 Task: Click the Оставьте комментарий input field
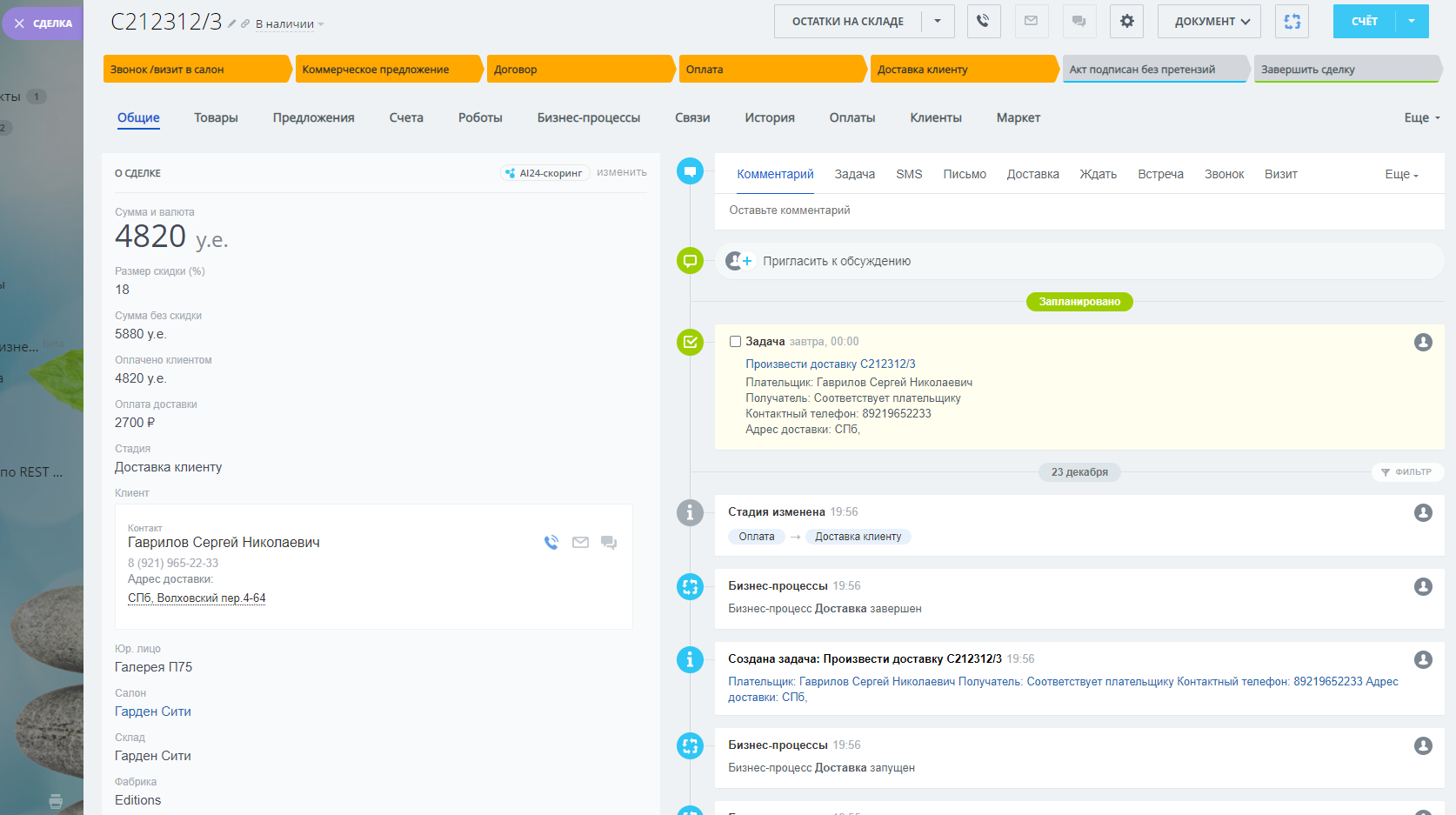[1079, 210]
